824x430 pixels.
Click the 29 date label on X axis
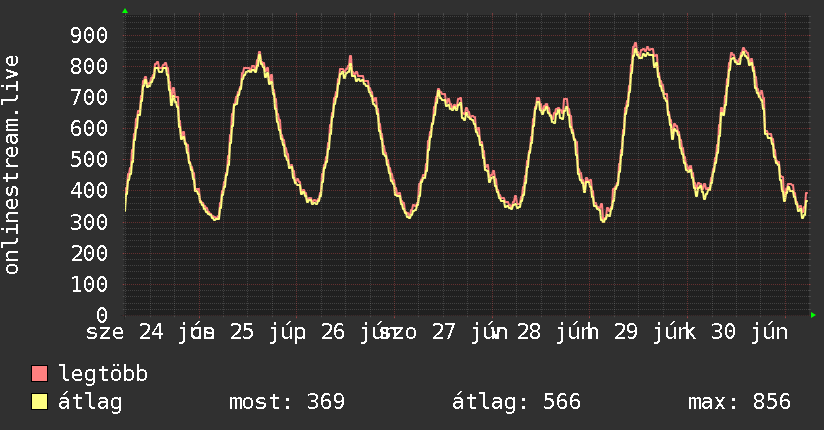(626, 332)
